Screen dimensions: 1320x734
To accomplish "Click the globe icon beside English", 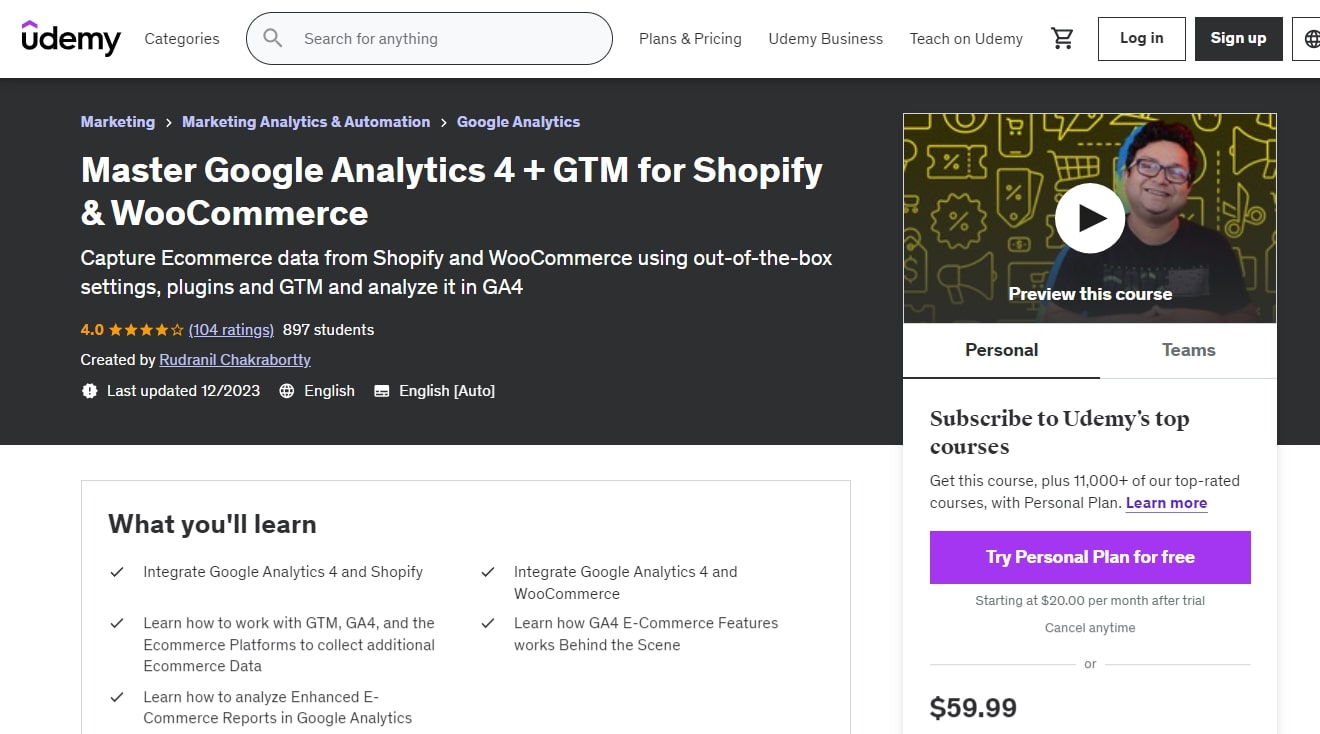I will pyautogui.click(x=286, y=391).
